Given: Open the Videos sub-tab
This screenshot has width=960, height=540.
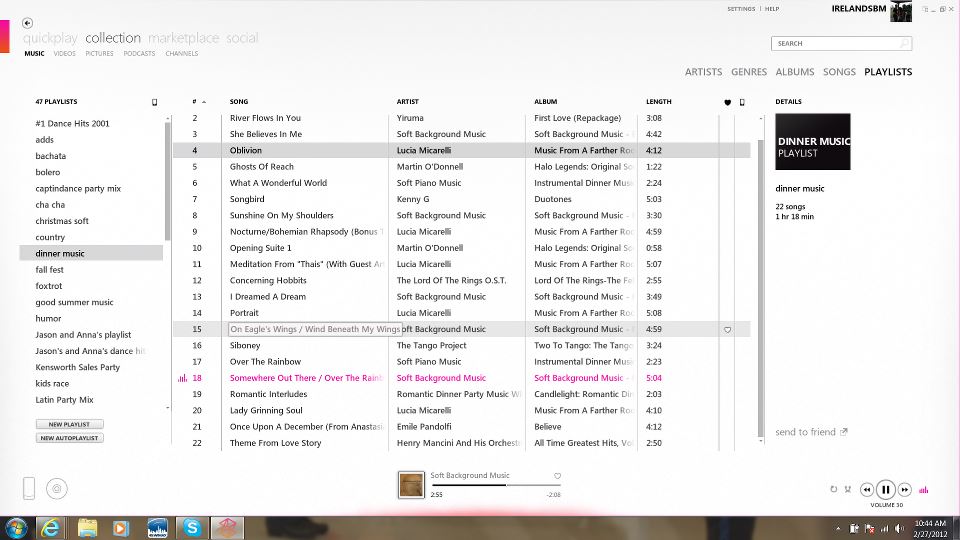Looking at the screenshot, I should pos(64,54).
